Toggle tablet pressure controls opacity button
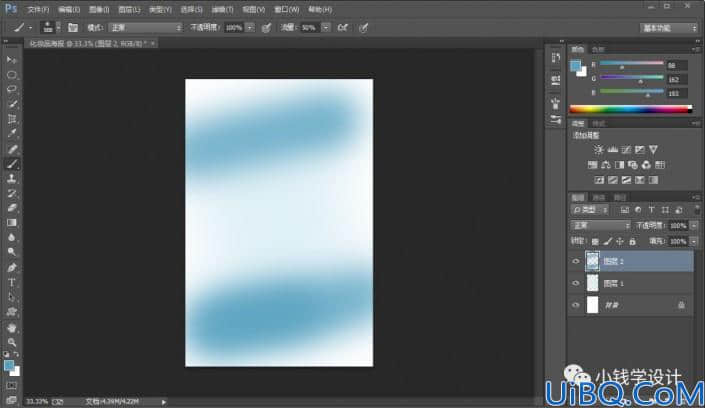 click(267, 28)
